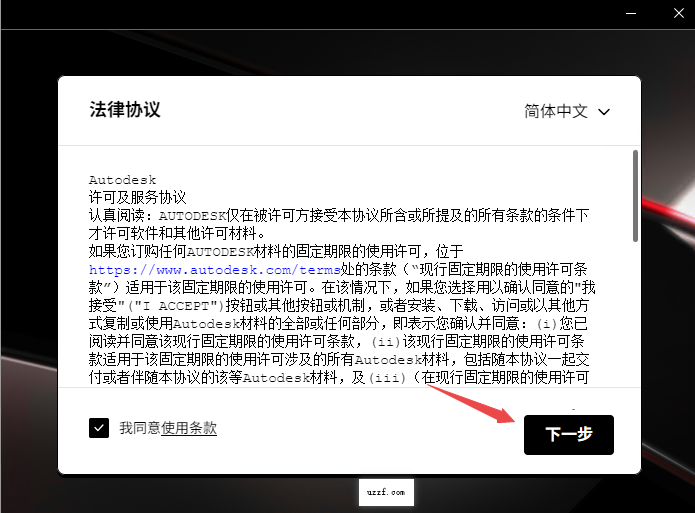Click the 许可及服务协议 title line
This screenshot has height=513, width=695.
click(x=138, y=198)
